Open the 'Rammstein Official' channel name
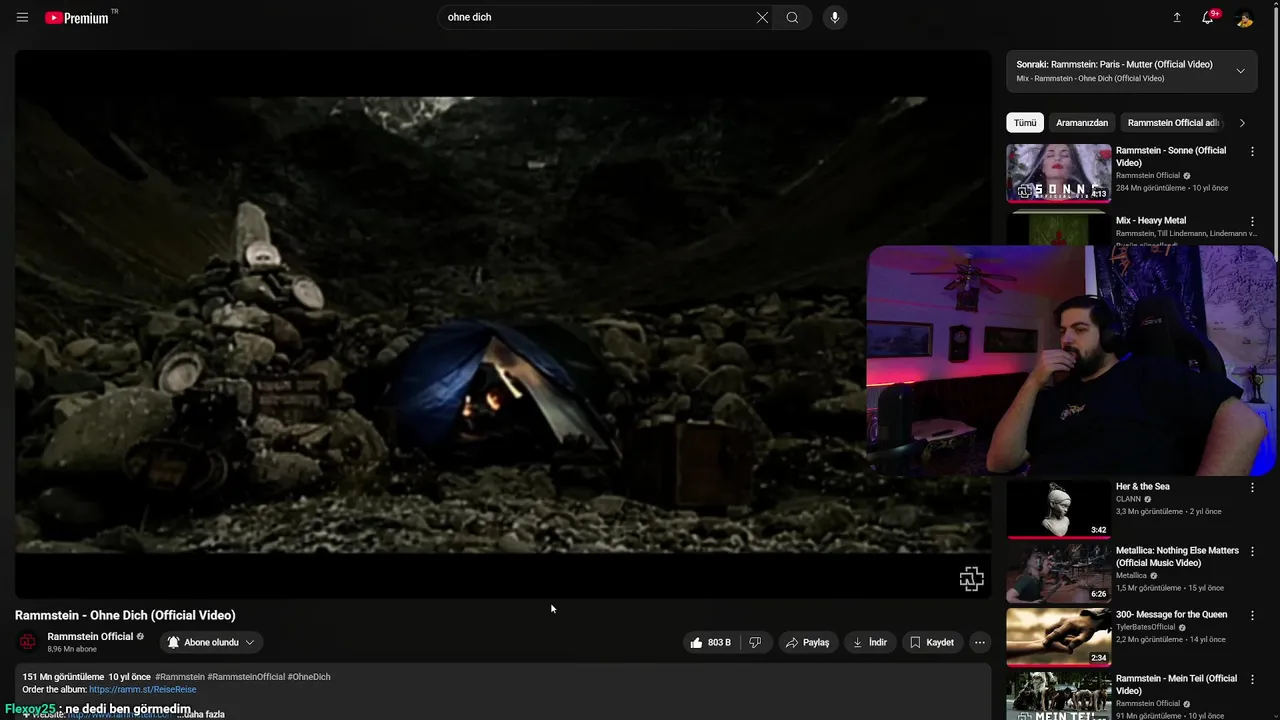The image size is (1280, 720). pos(90,636)
